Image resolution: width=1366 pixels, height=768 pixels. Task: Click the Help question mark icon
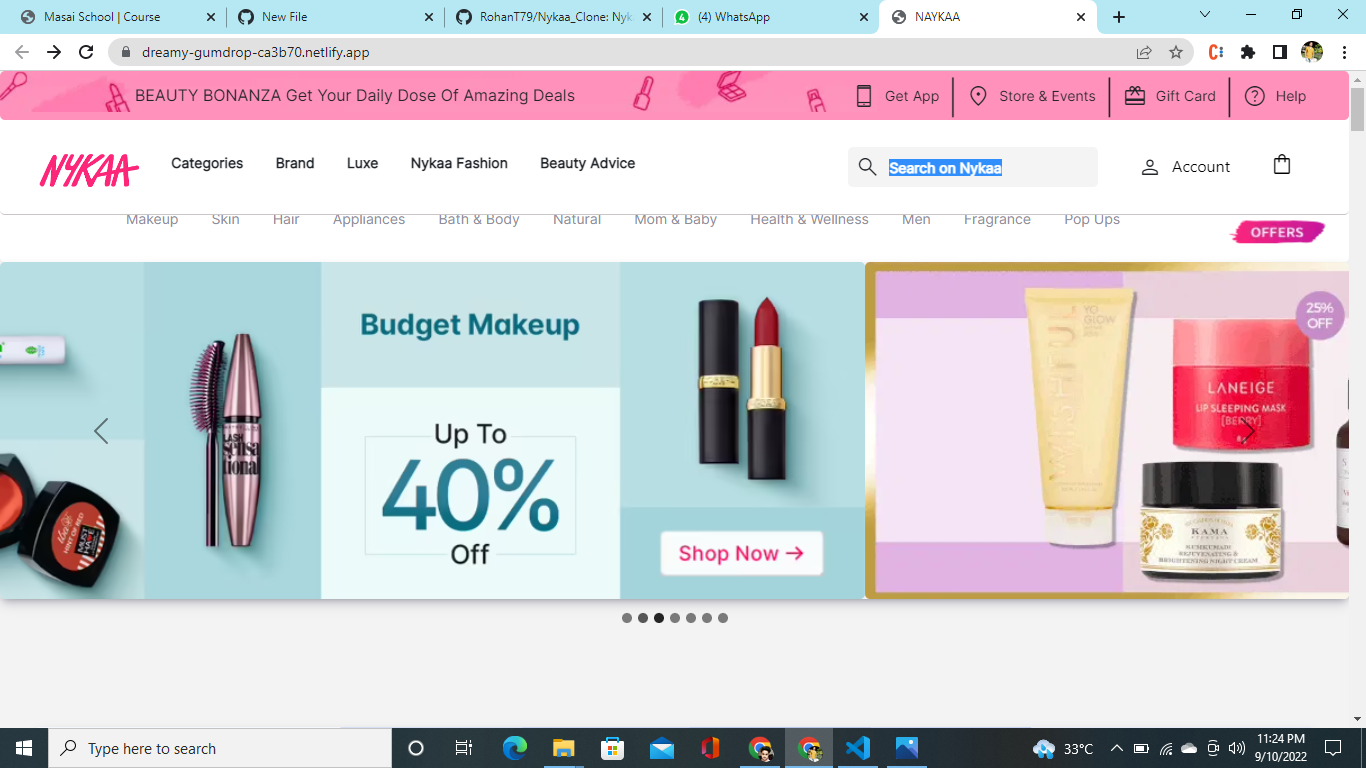pyautogui.click(x=1254, y=95)
